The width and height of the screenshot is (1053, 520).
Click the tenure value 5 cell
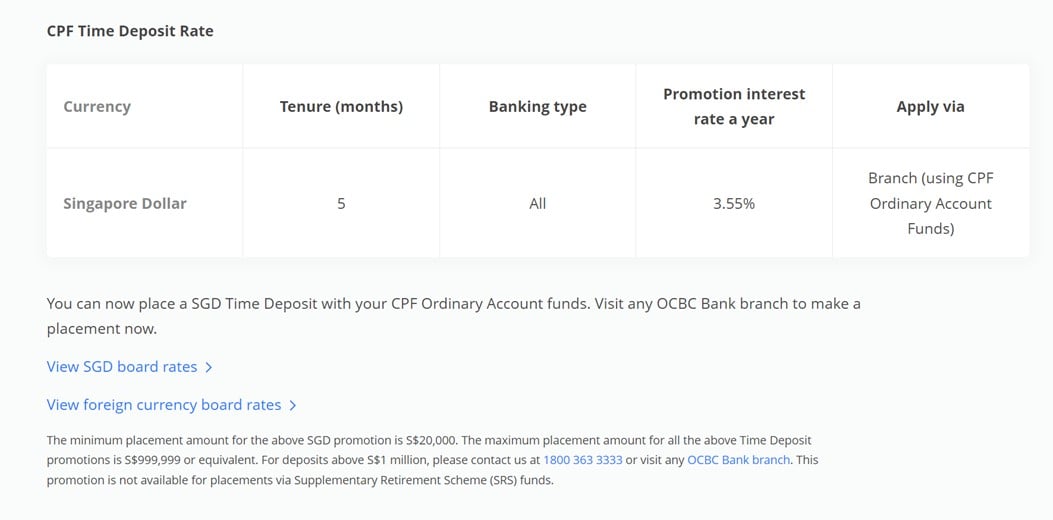341,204
